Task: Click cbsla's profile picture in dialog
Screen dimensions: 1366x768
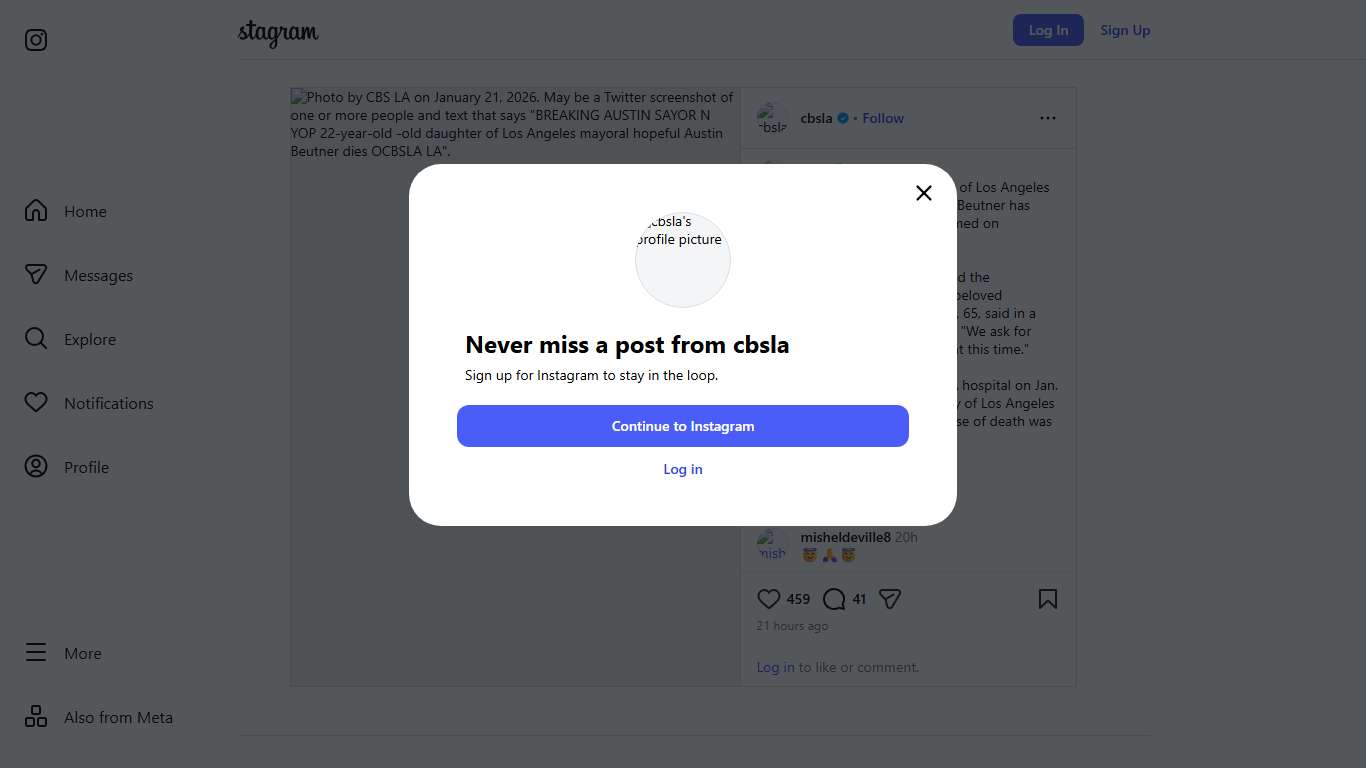Action: [x=683, y=259]
